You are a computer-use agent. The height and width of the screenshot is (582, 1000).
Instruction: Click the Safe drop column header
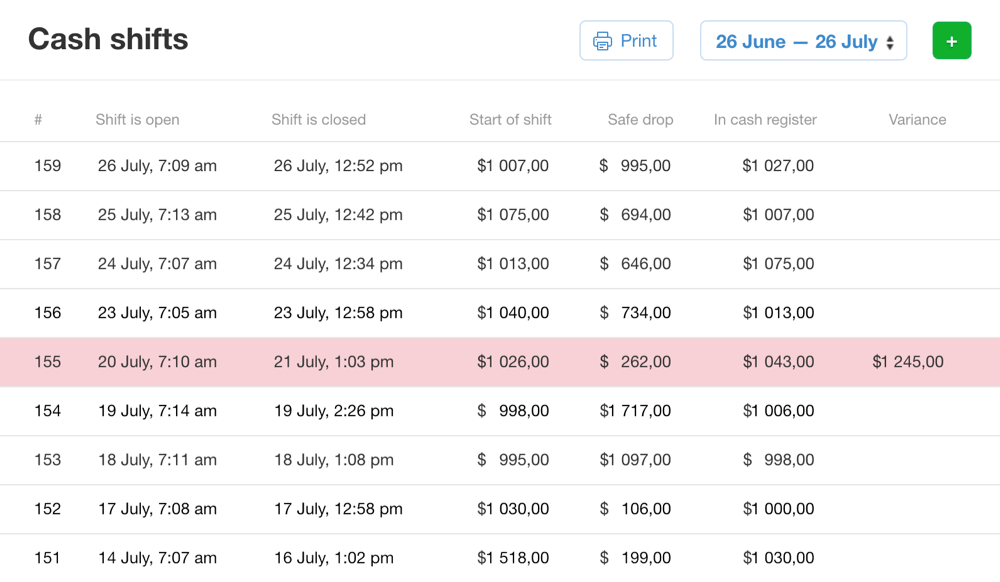(x=640, y=120)
